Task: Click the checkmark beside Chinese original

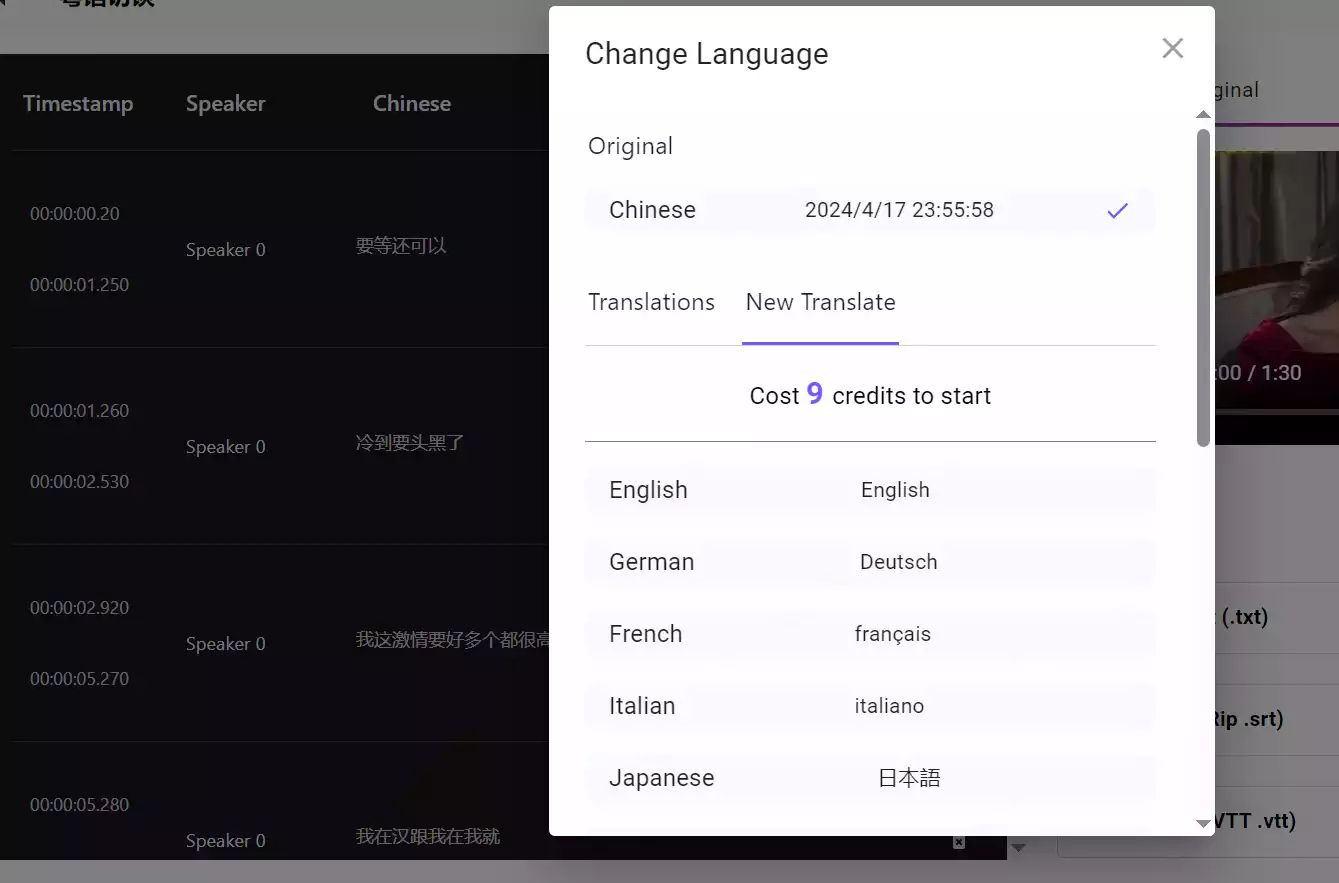Action: pos(1117,210)
